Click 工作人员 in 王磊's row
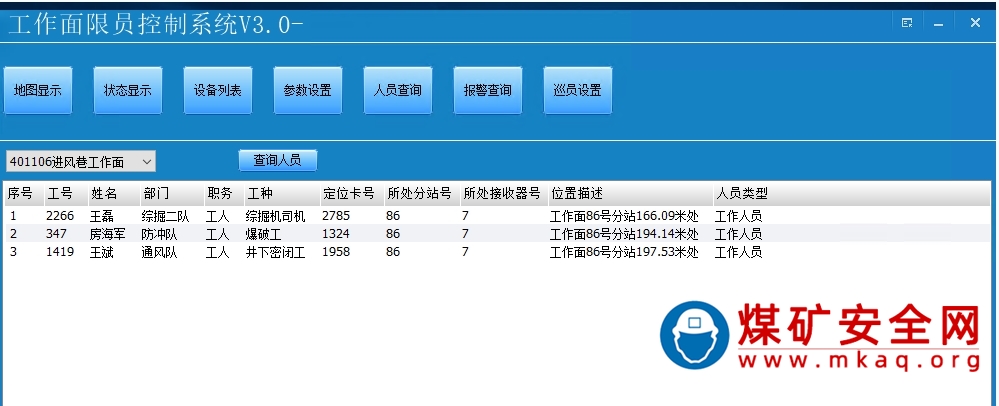999x406 pixels. pyautogui.click(x=738, y=216)
